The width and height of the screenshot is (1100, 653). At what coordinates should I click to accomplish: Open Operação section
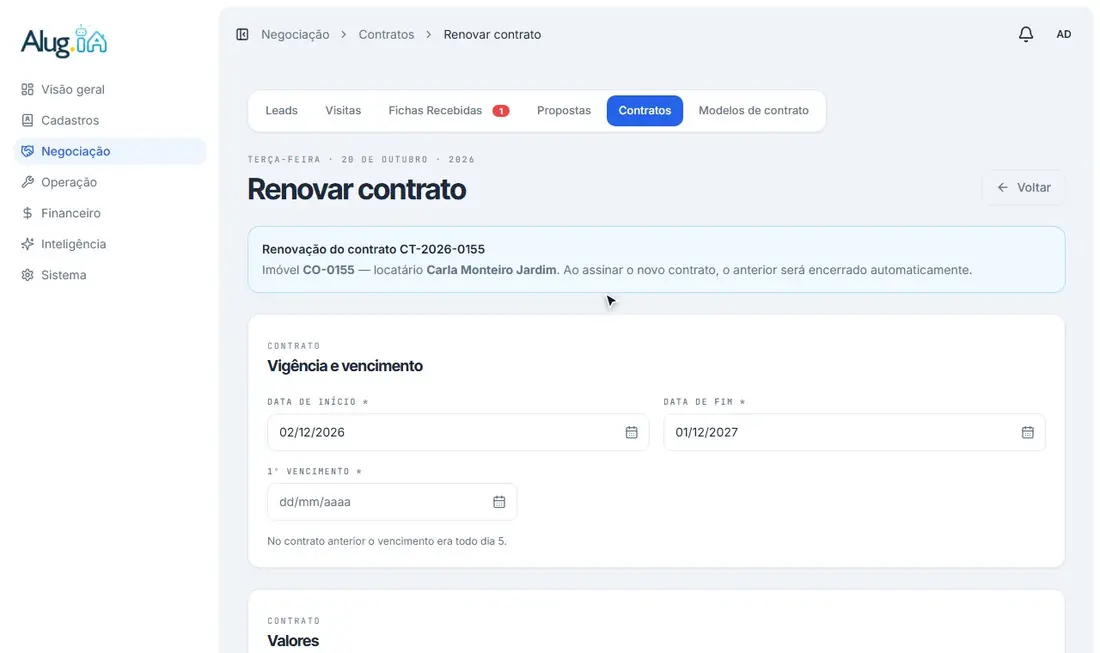(110, 182)
